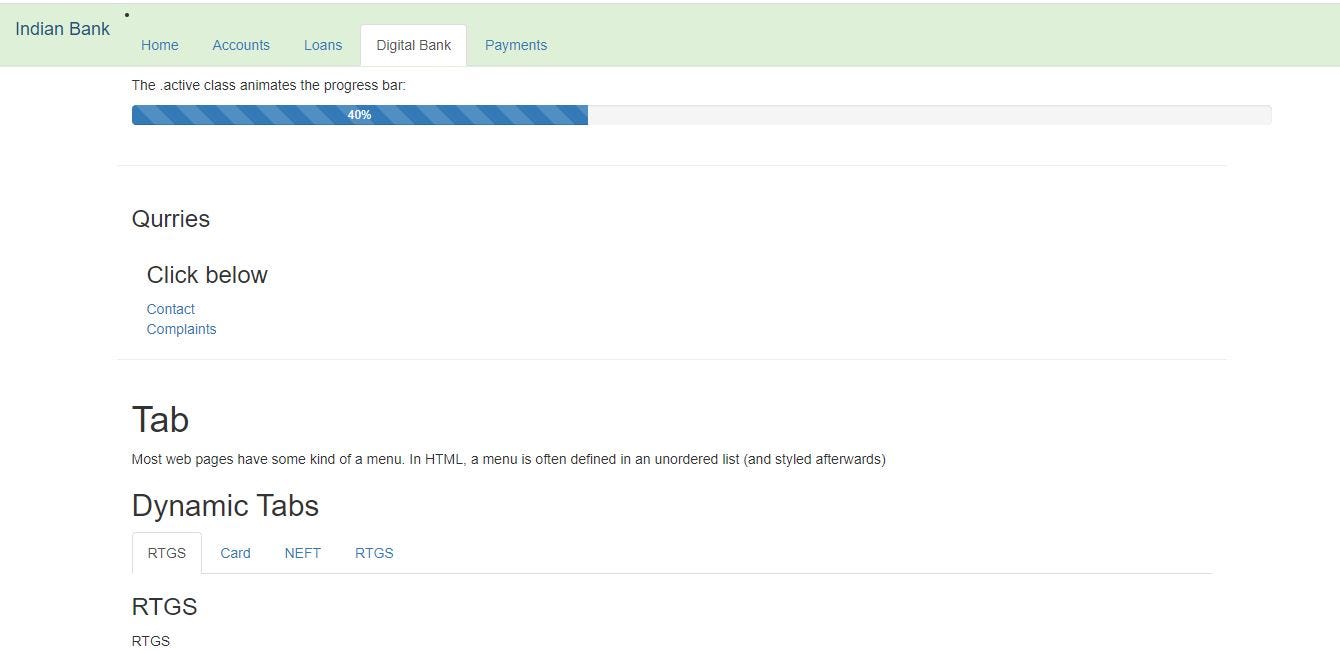The image size is (1340, 653).
Task: Go to the Loans tab
Action: [323, 45]
